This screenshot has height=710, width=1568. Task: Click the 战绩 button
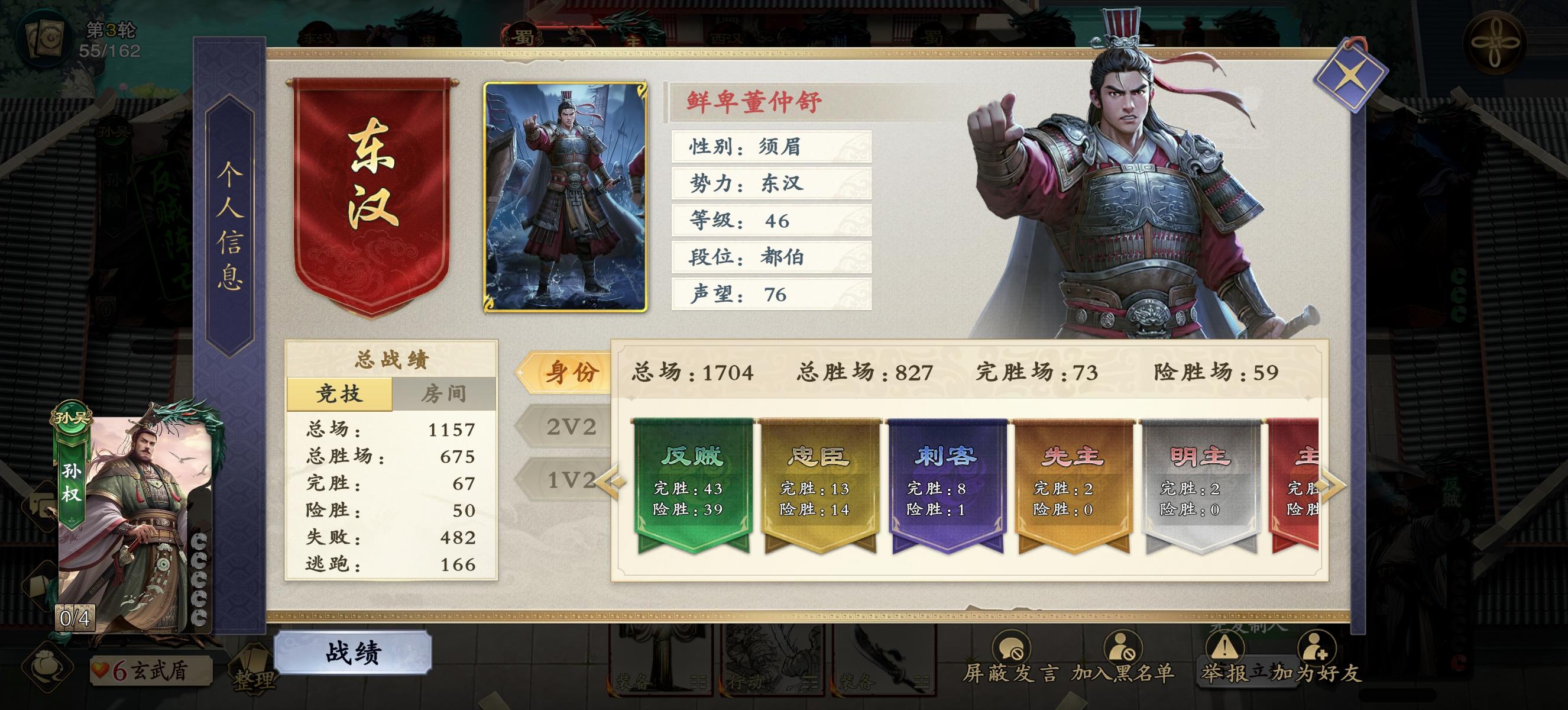(353, 652)
